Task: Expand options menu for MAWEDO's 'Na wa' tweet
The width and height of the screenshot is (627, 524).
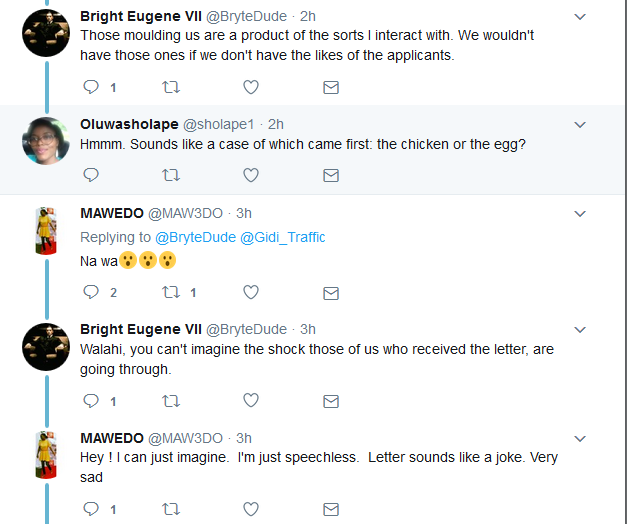Action: 580,214
